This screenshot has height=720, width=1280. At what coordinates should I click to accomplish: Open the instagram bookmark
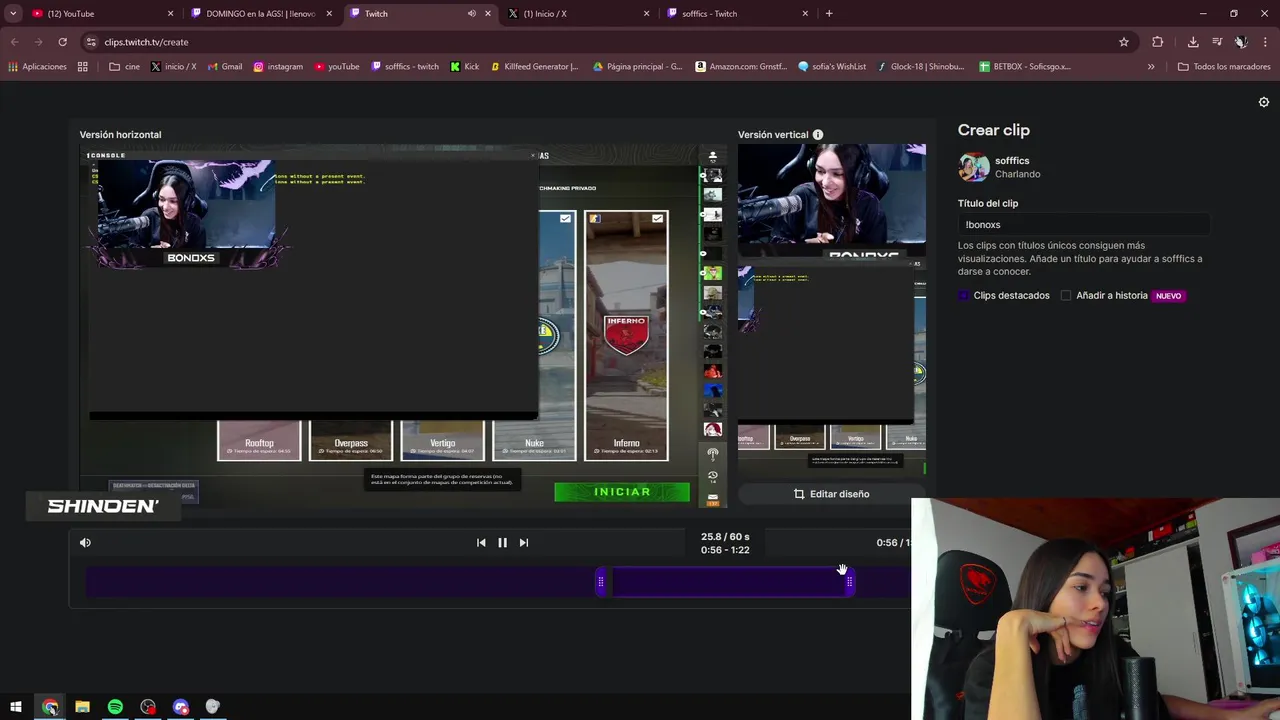click(x=278, y=67)
